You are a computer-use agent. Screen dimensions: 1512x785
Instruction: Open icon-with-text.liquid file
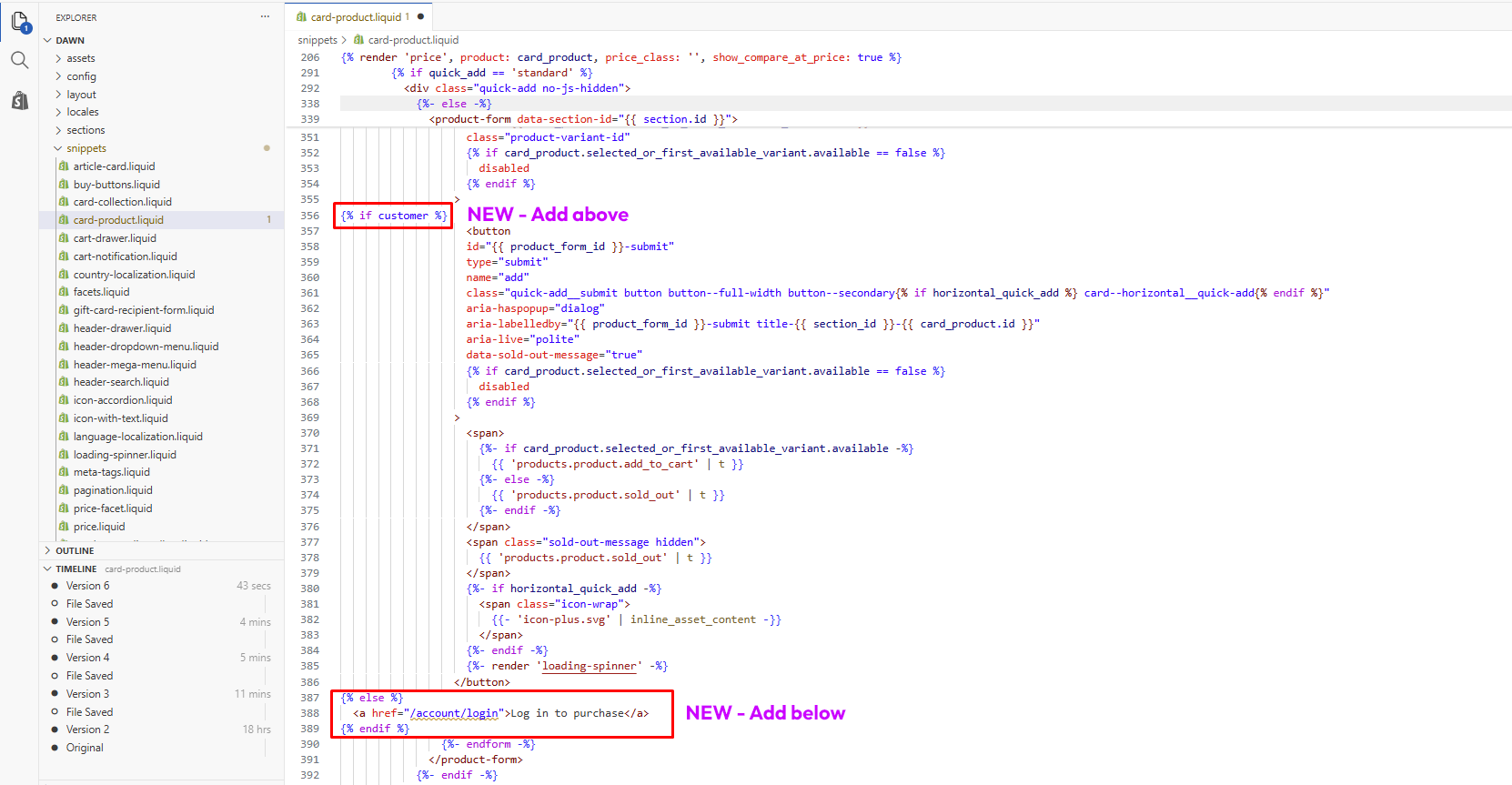[x=120, y=418]
